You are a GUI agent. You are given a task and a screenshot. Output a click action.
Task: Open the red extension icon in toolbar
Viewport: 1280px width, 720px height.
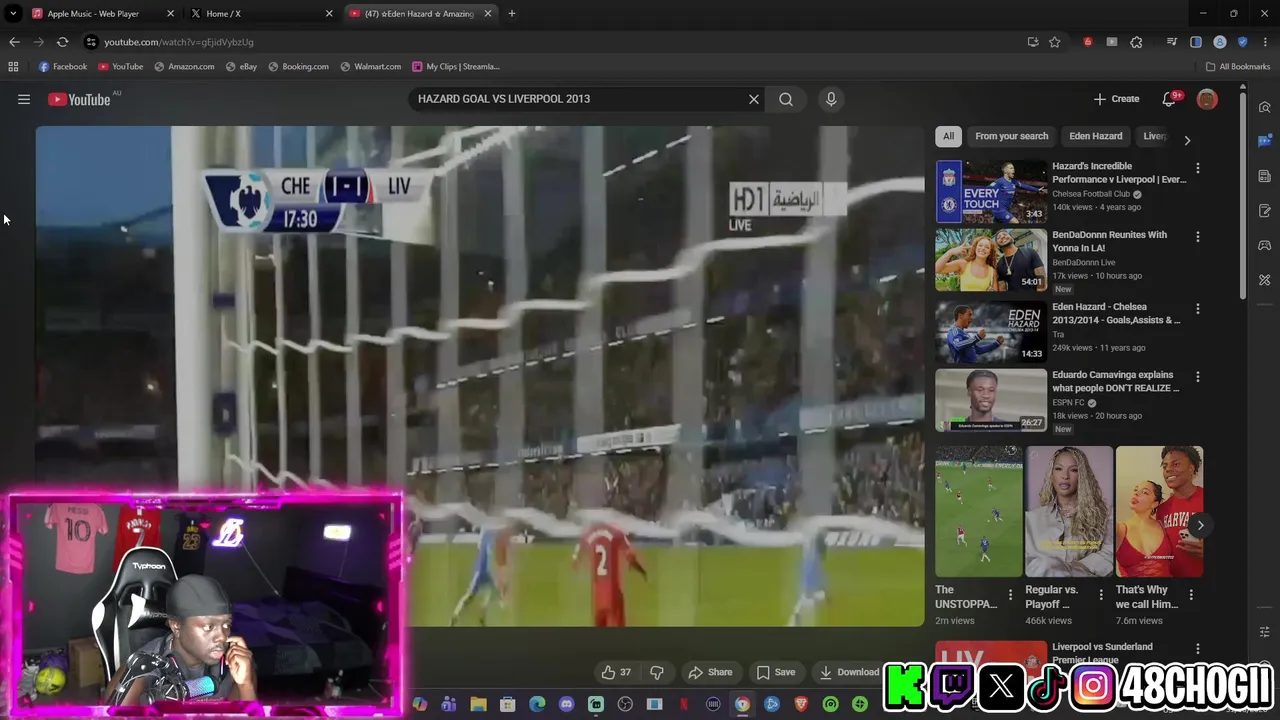[1088, 42]
